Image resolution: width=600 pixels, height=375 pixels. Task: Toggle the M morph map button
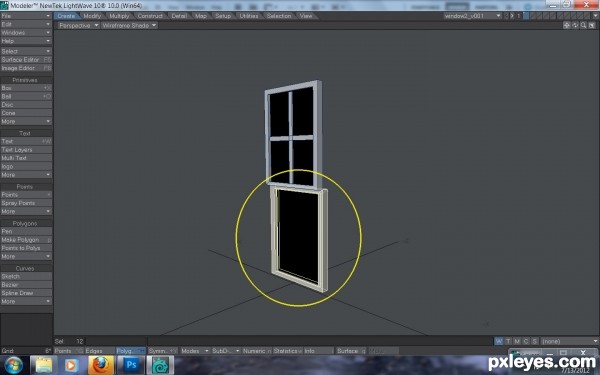517,341
